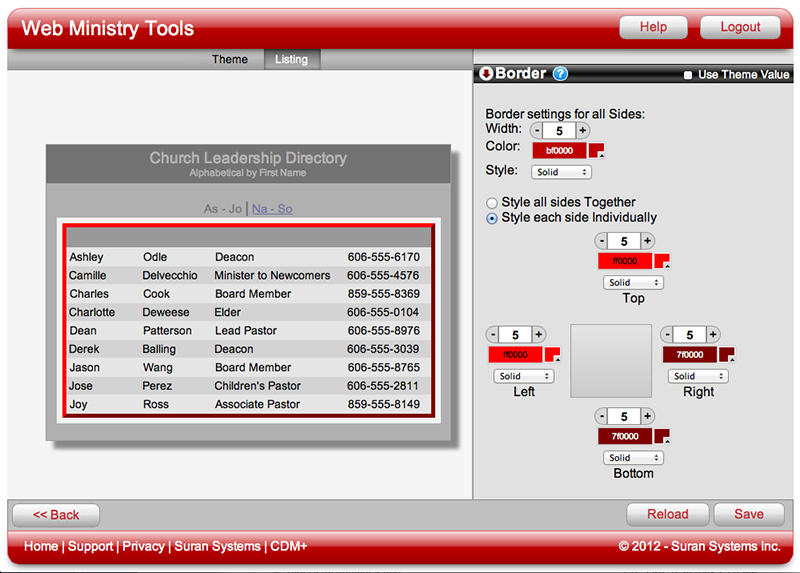Click the Save button
Viewport: 800px width, 573px height.
pyautogui.click(x=748, y=514)
